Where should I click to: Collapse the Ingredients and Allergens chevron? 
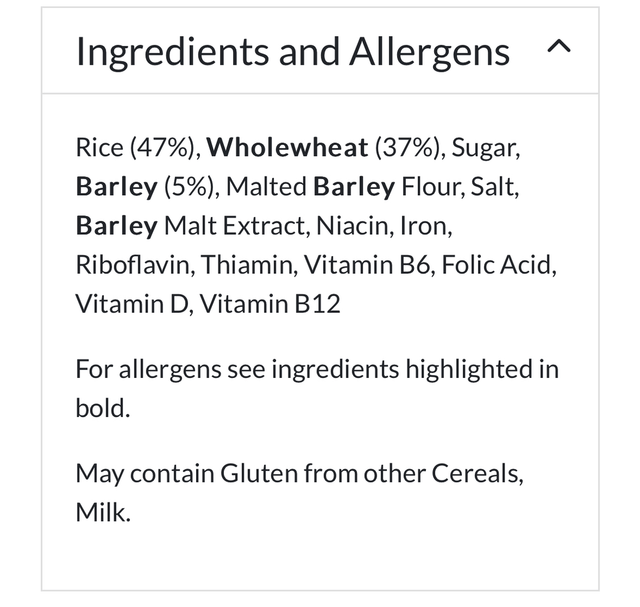pos(560,47)
